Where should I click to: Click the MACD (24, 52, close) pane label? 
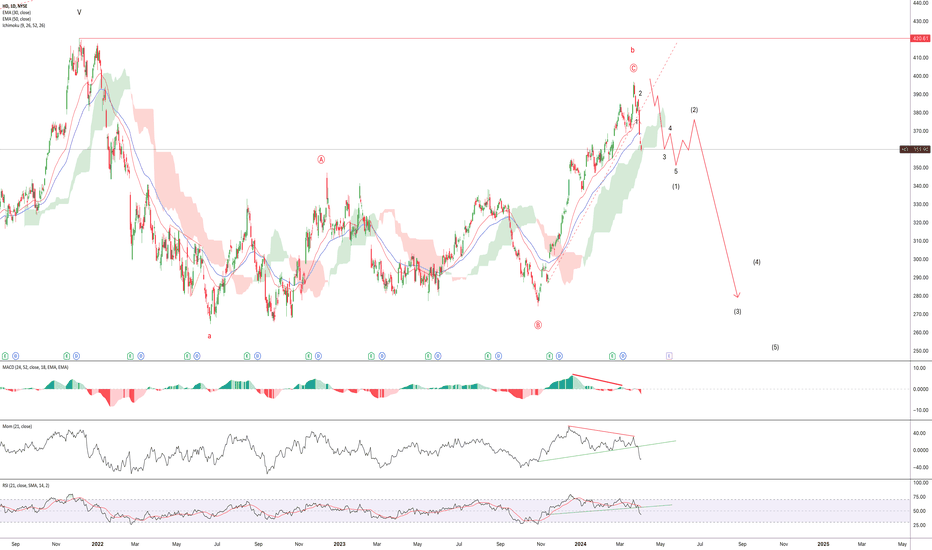pos(35,367)
